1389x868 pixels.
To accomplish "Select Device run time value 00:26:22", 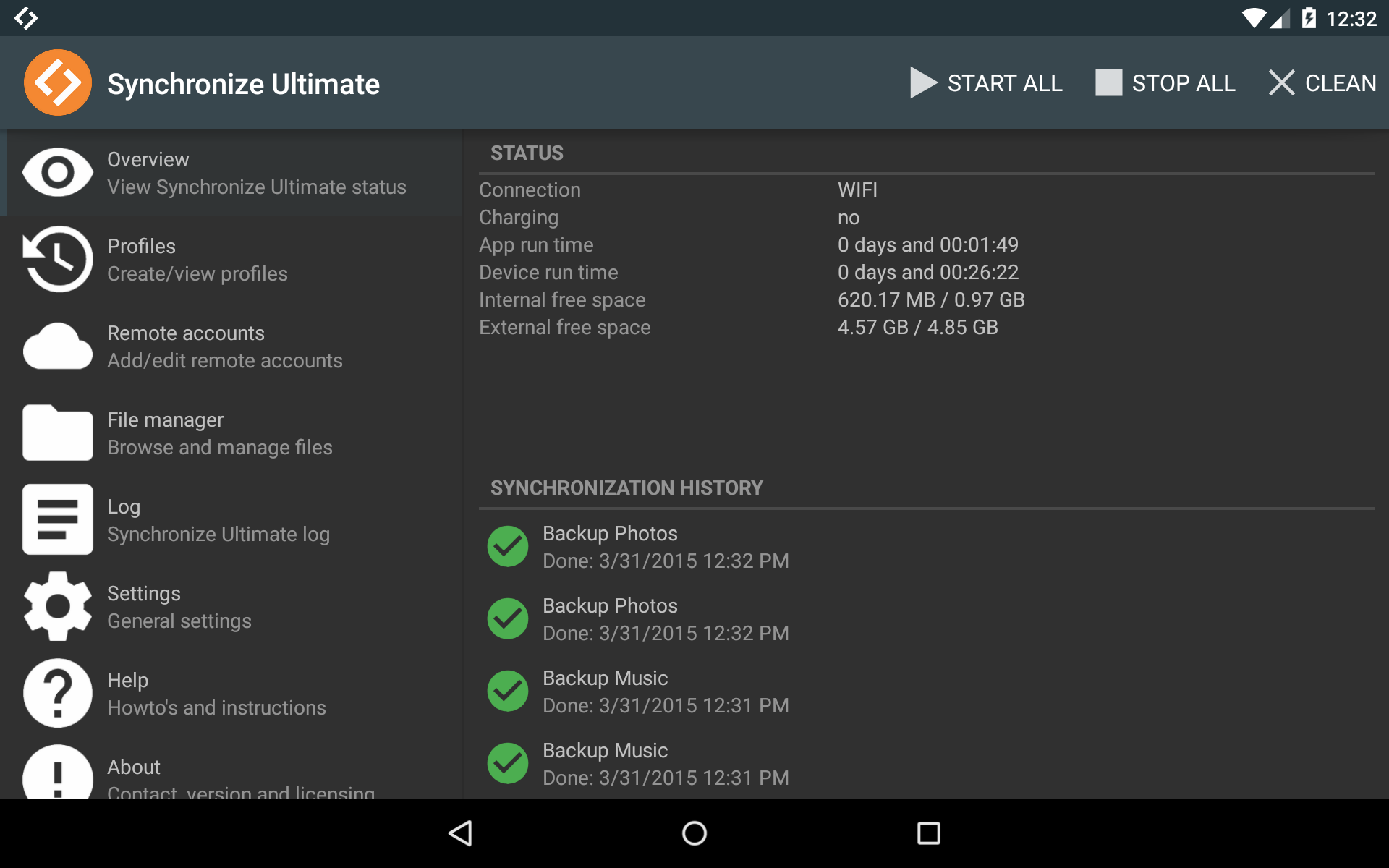I will [x=928, y=272].
